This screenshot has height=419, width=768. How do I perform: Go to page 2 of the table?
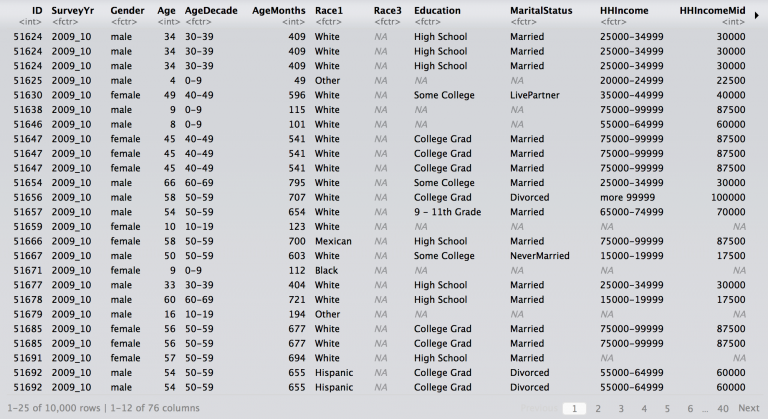[x=597, y=408]
